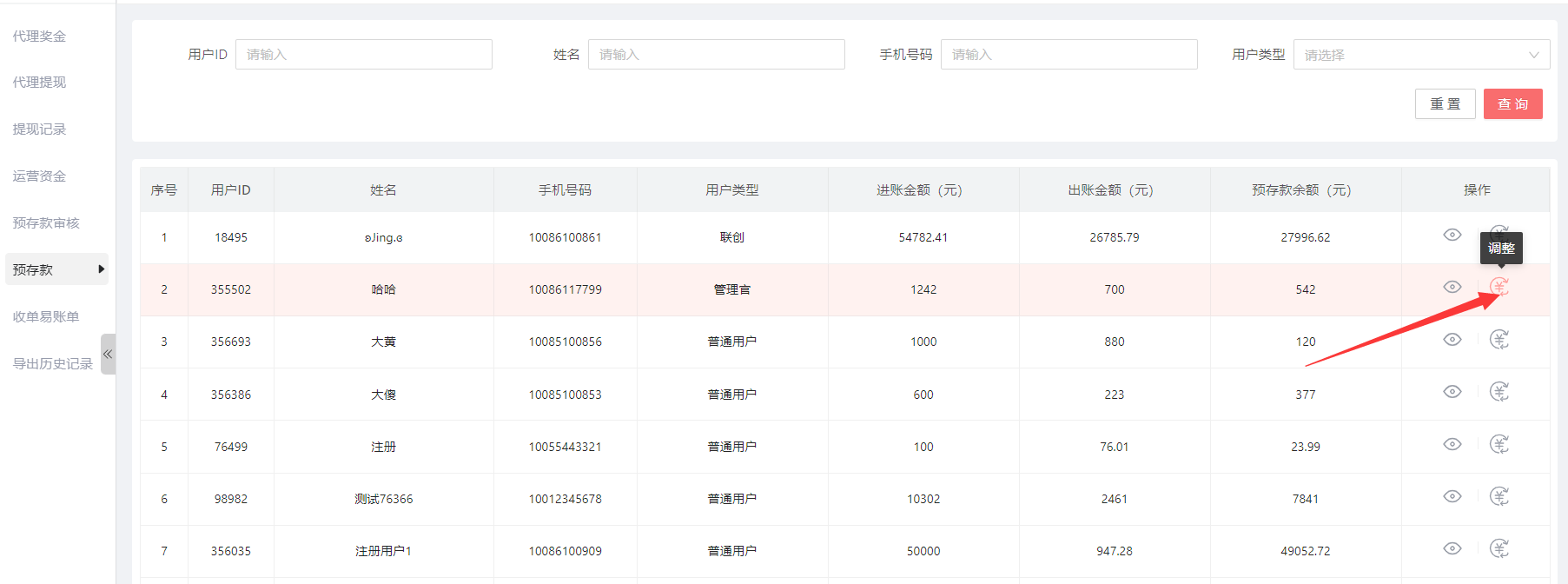Expand the 预存款 sidebar menu arrow
Image resolution: width=1568 pixels, height=584 pixels.
pyautogui.click(x=102, y=269)
